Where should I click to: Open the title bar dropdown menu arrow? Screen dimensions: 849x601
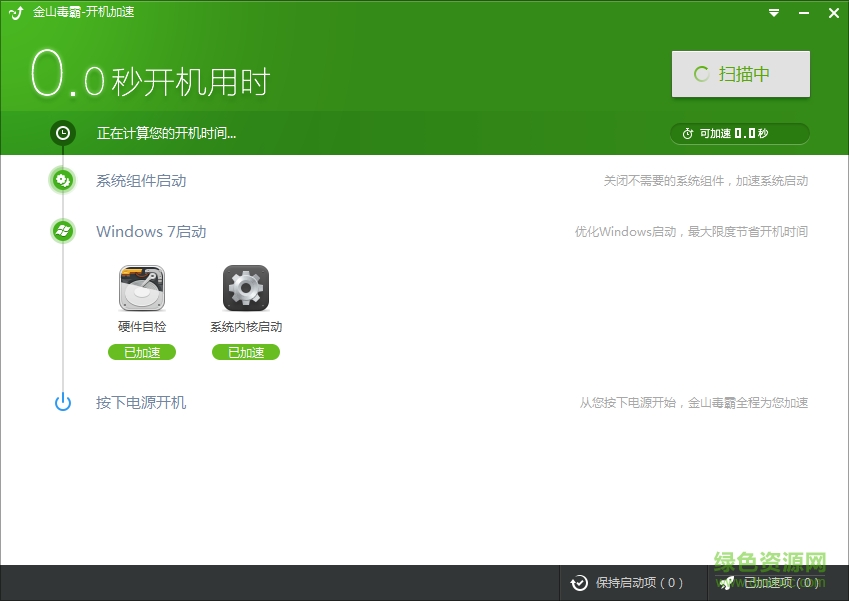pos(774,13)
